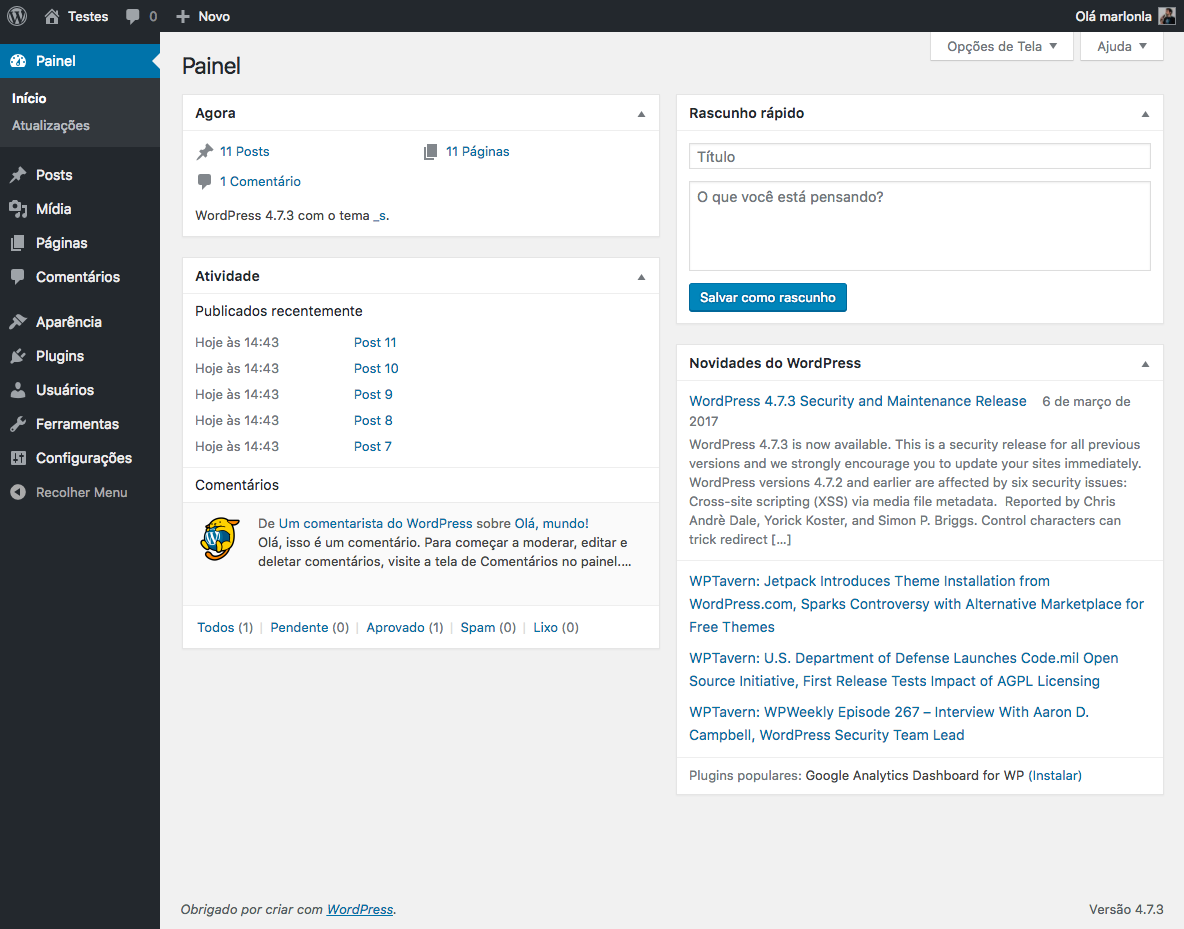Open the Usuários sidebar menu

click(80, 390)
